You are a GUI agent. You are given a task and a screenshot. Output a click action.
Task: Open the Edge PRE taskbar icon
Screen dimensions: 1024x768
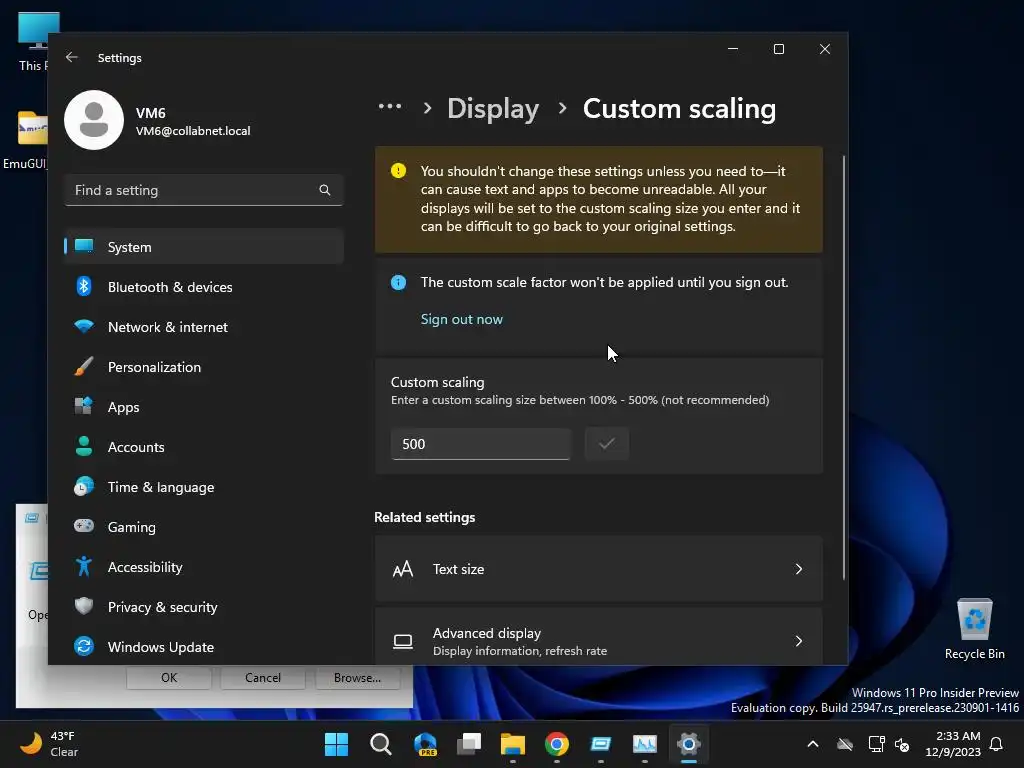coord(425,744)
